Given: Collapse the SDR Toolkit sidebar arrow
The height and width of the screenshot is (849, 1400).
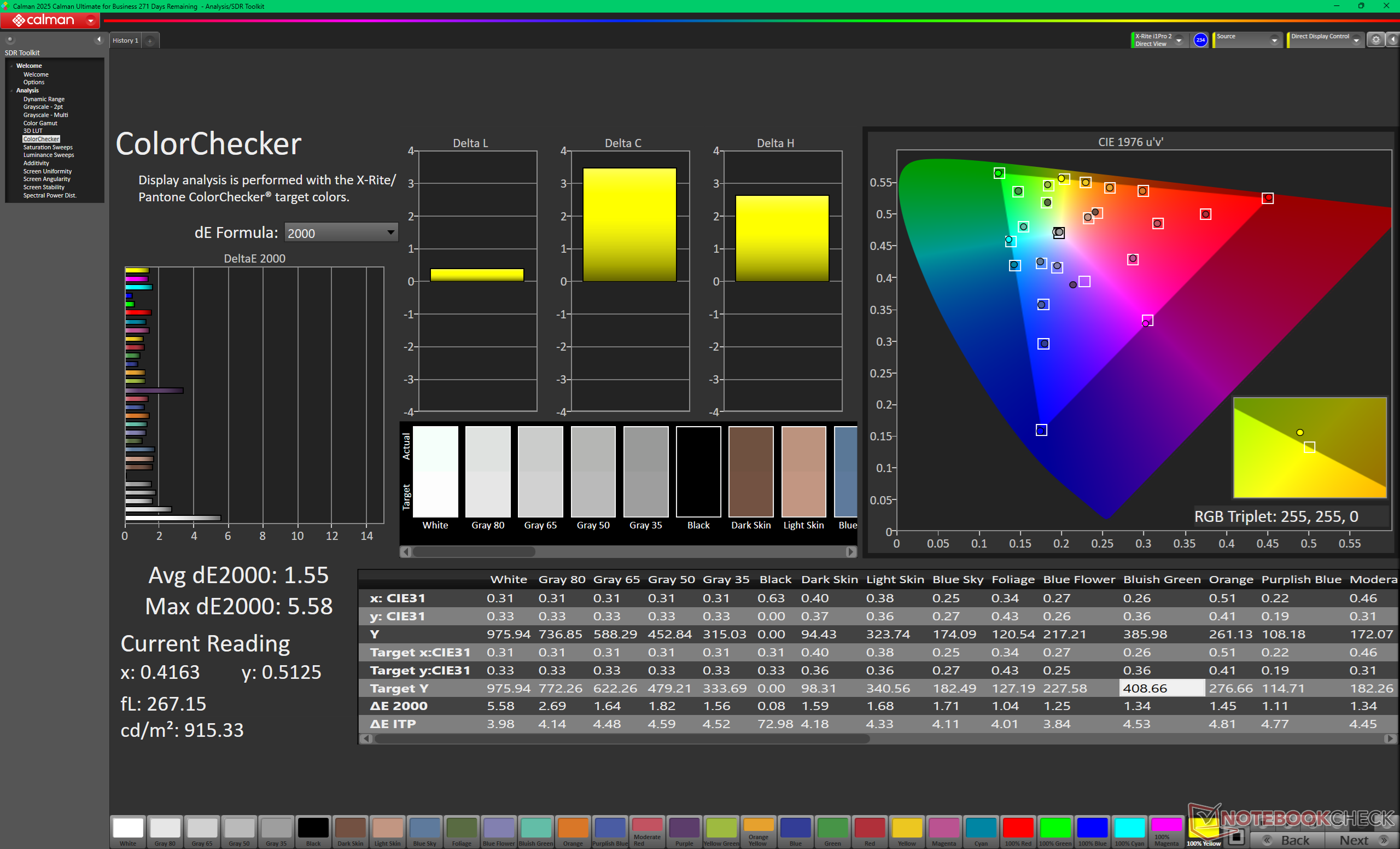Looking at the screenshot, I should (x=99, y=39).
